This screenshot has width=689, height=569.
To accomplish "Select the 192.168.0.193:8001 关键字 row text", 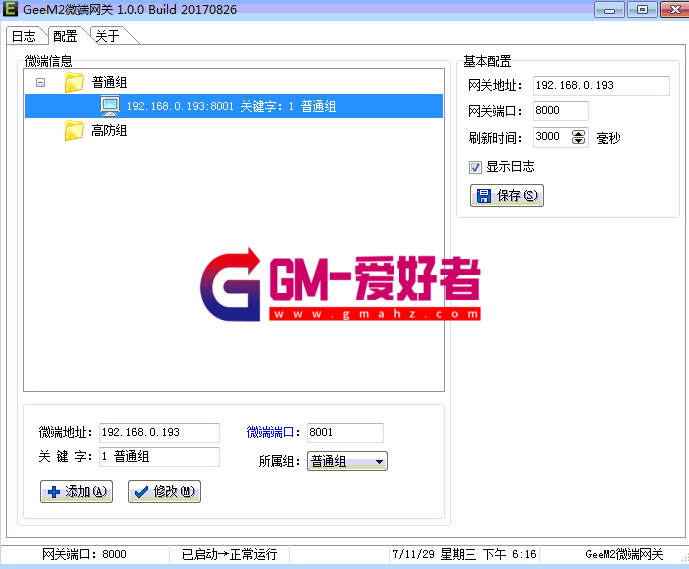I will (232, 106).
